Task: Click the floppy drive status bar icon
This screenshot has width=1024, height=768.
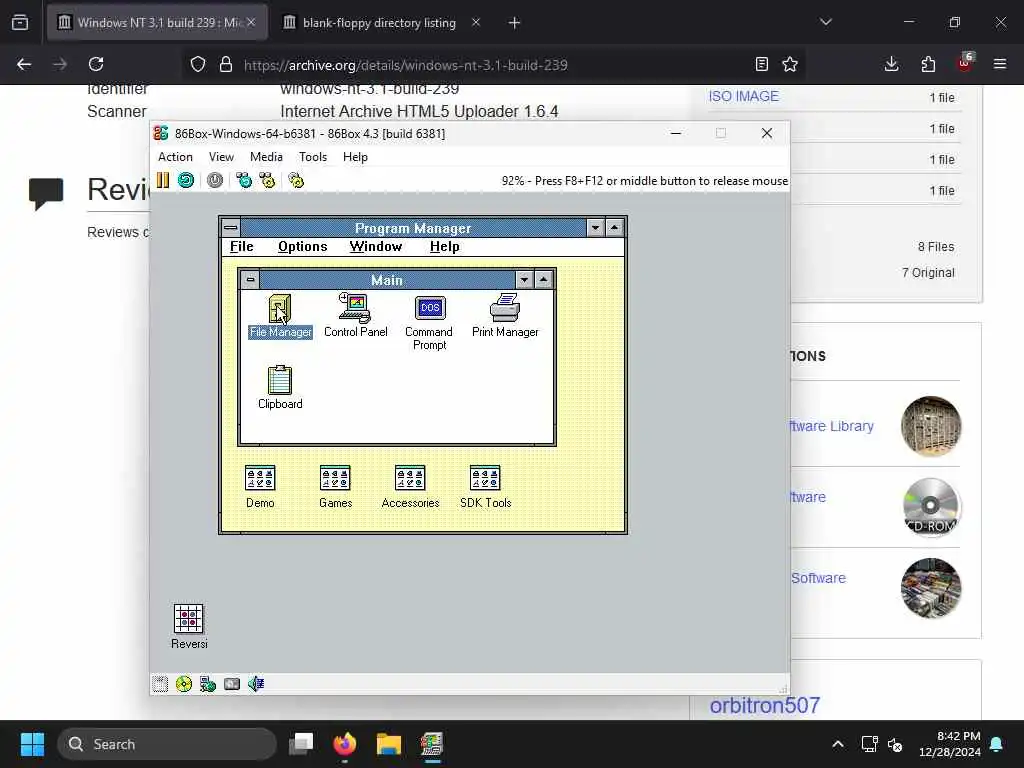Action: 160,684
